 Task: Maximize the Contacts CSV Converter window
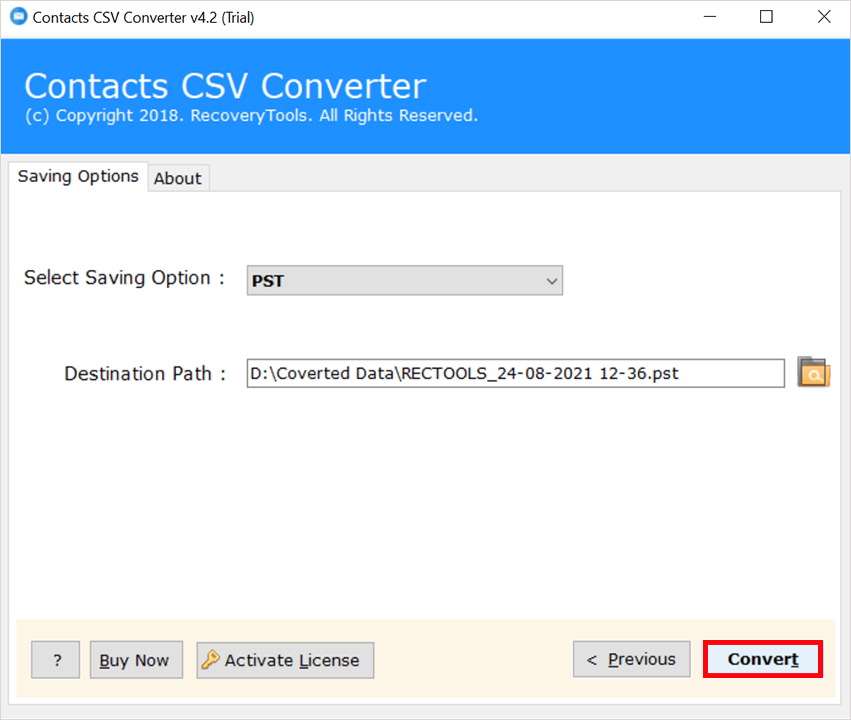[x=766, y=17]
